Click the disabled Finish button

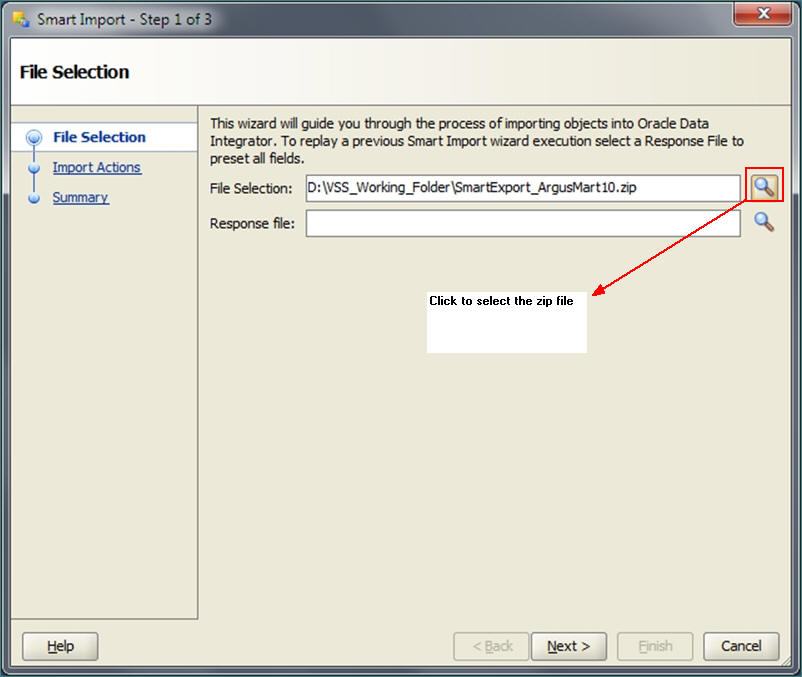click(x=655, y=646)
